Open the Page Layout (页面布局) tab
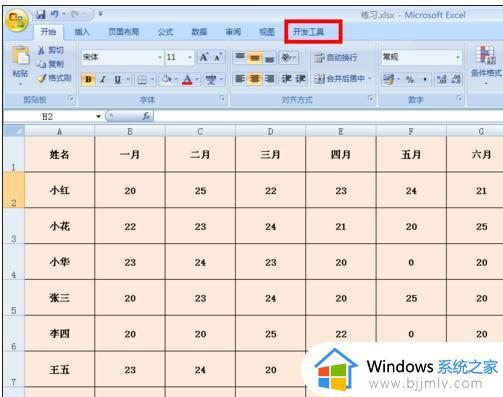503x397 pixels. coord(124,32)
